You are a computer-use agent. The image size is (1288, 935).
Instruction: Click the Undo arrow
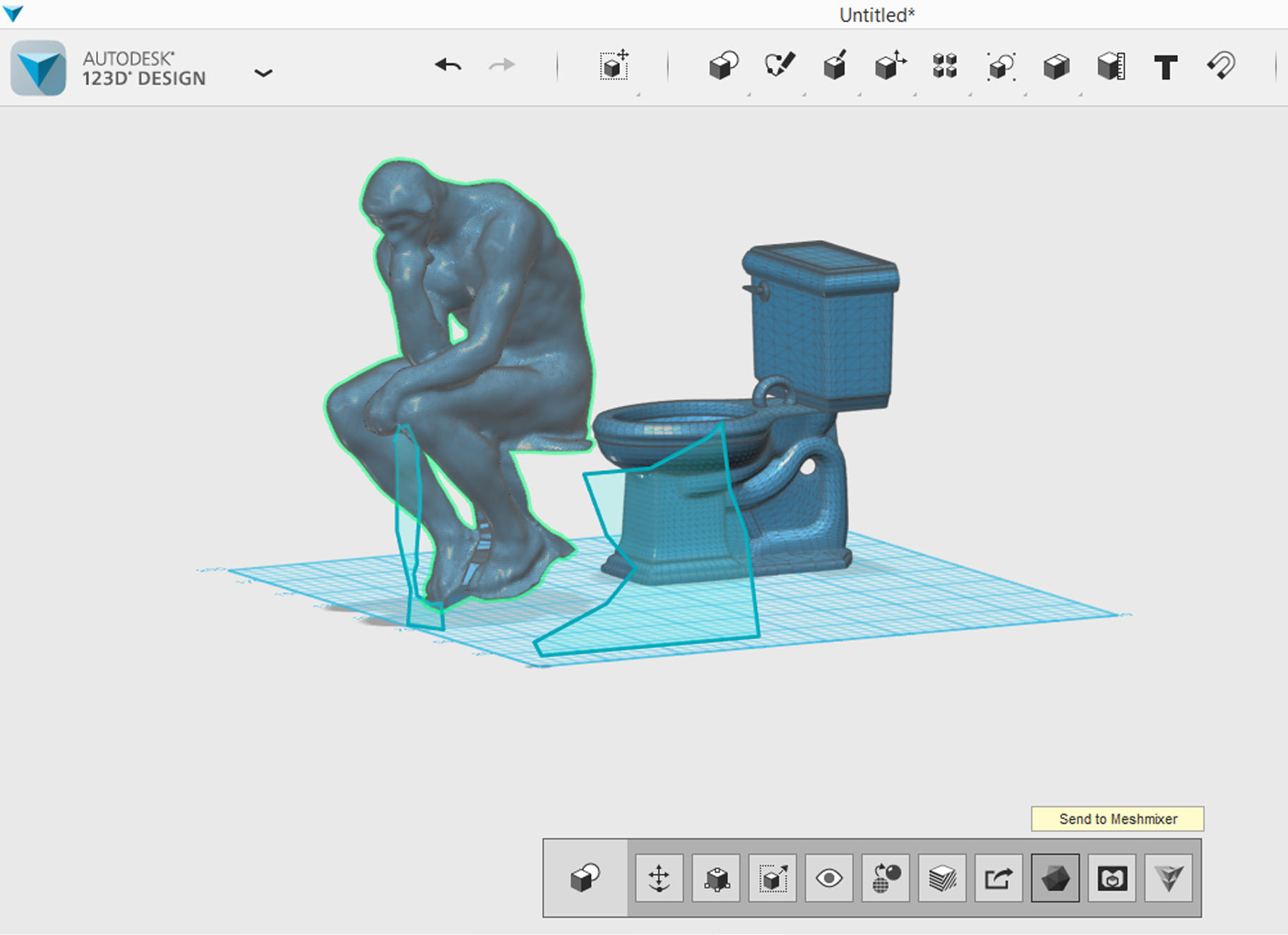click(448, 66)
